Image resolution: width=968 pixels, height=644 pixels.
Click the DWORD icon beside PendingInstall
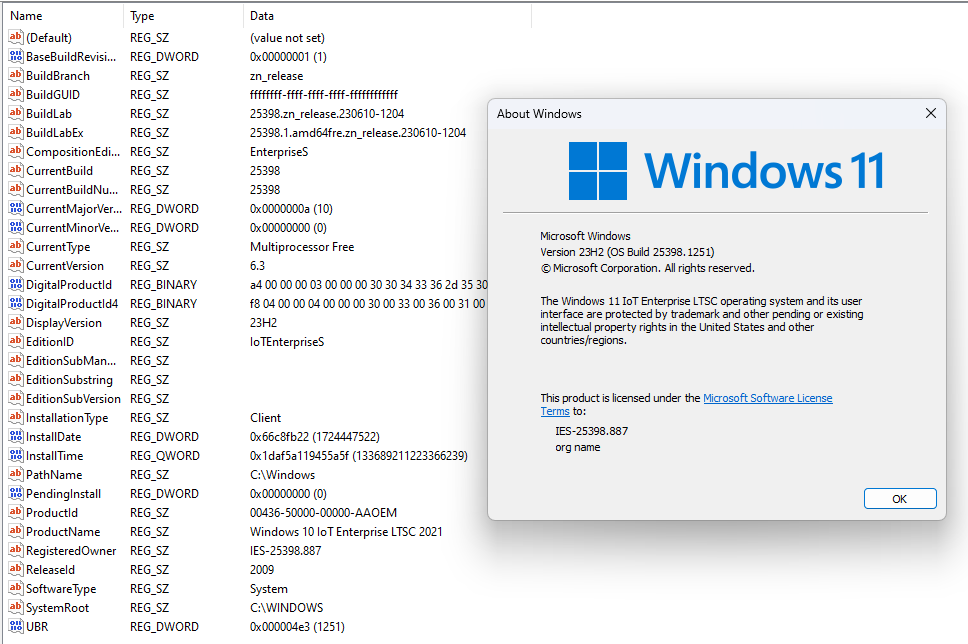coord(15,493)
